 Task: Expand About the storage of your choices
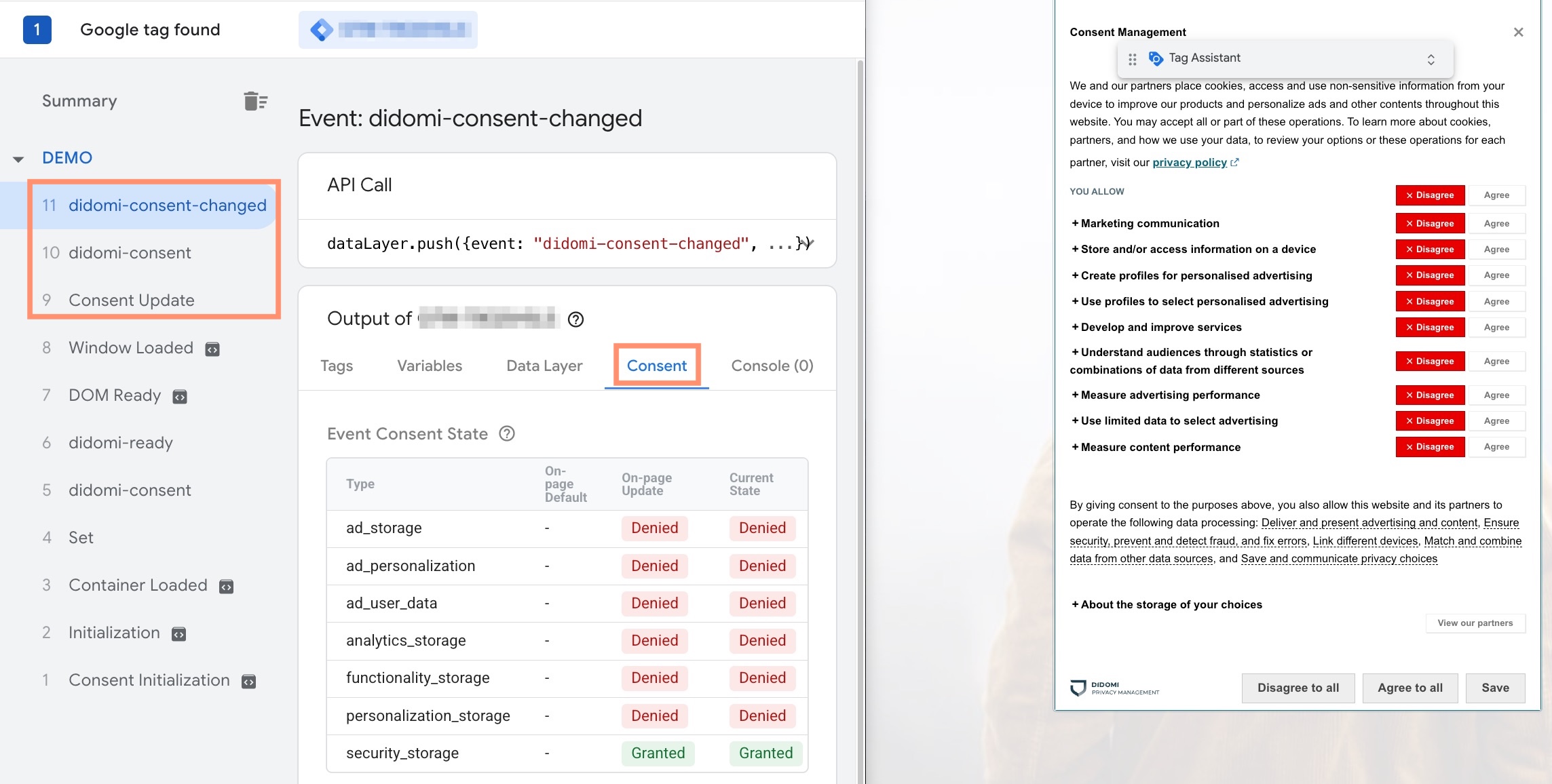click(1166, 604)
